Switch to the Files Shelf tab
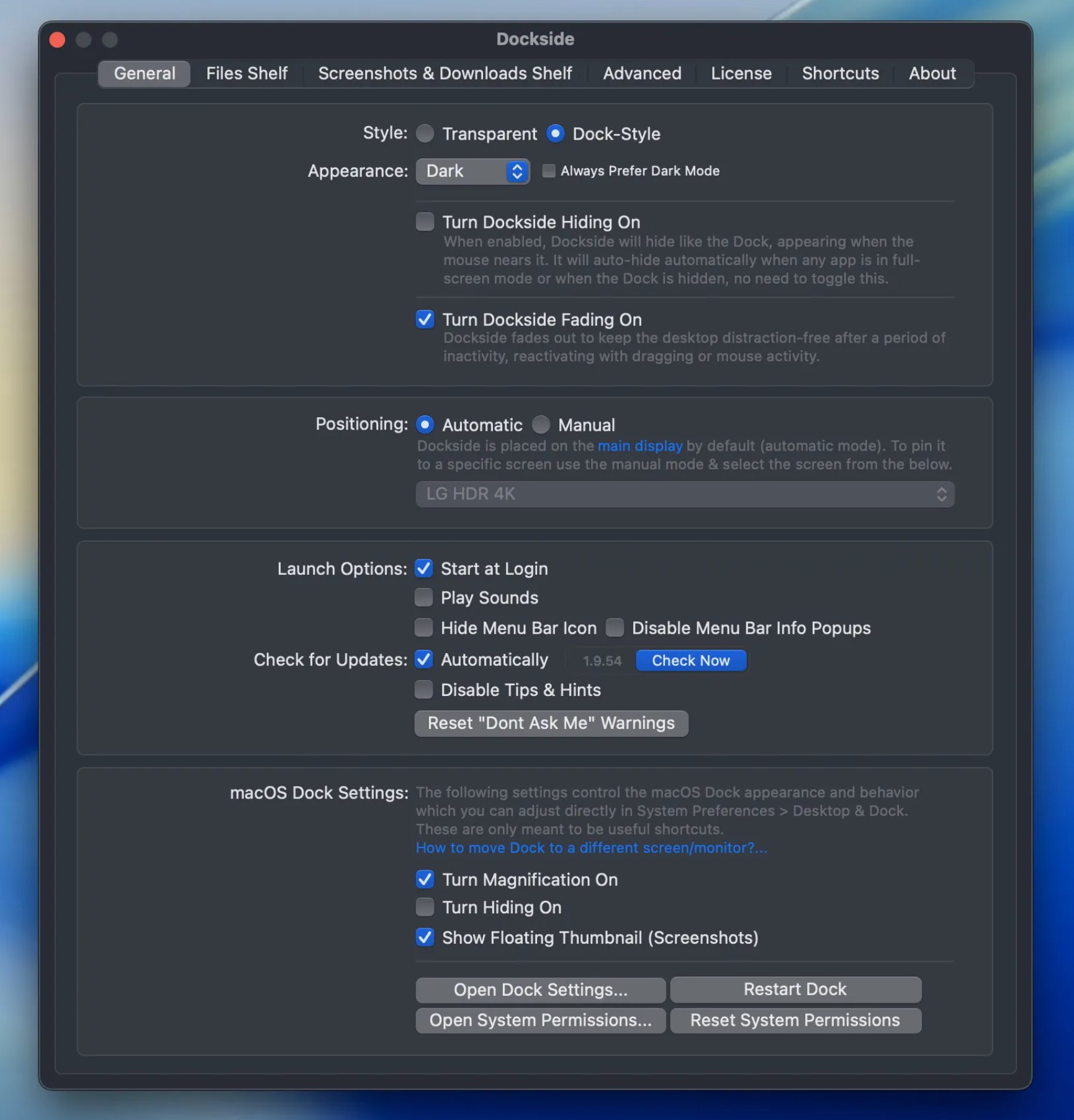This screenshot has width=1074, height=1120. pyautogui.click(x=246, y=73)
